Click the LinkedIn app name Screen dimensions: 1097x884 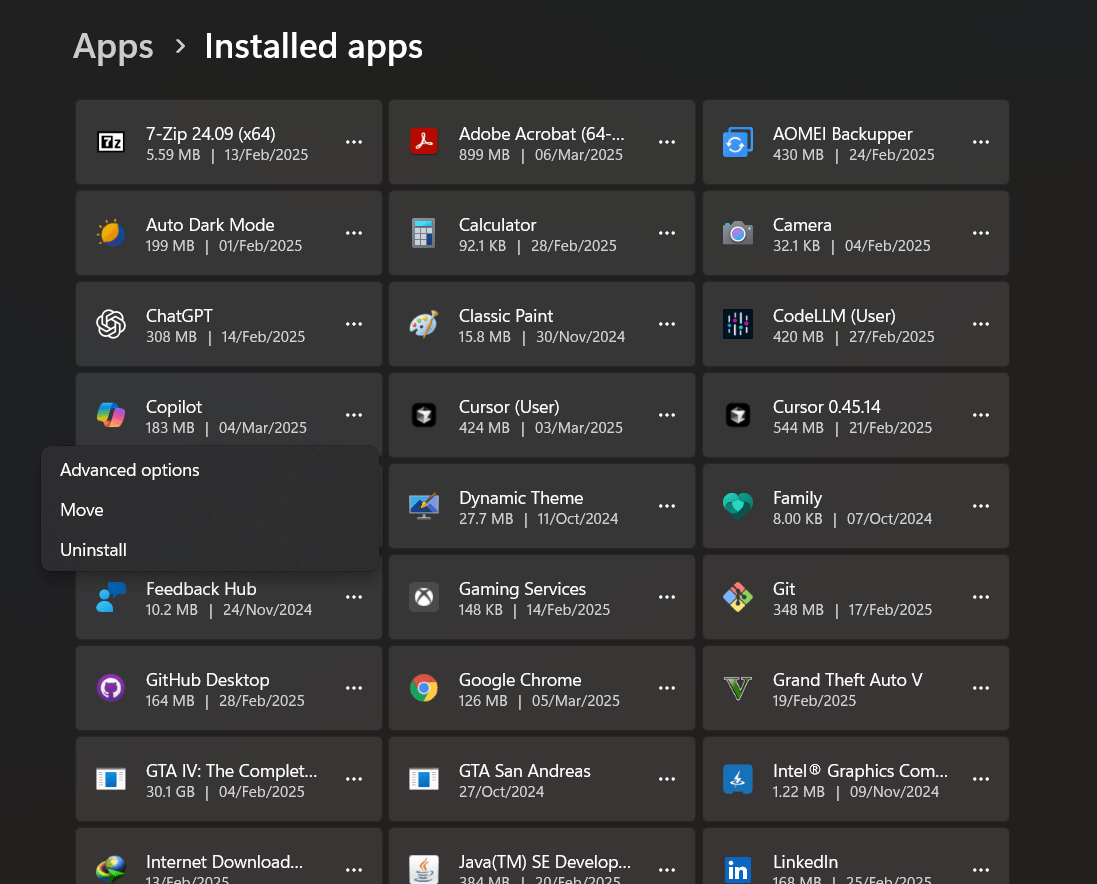click(805, 862)
